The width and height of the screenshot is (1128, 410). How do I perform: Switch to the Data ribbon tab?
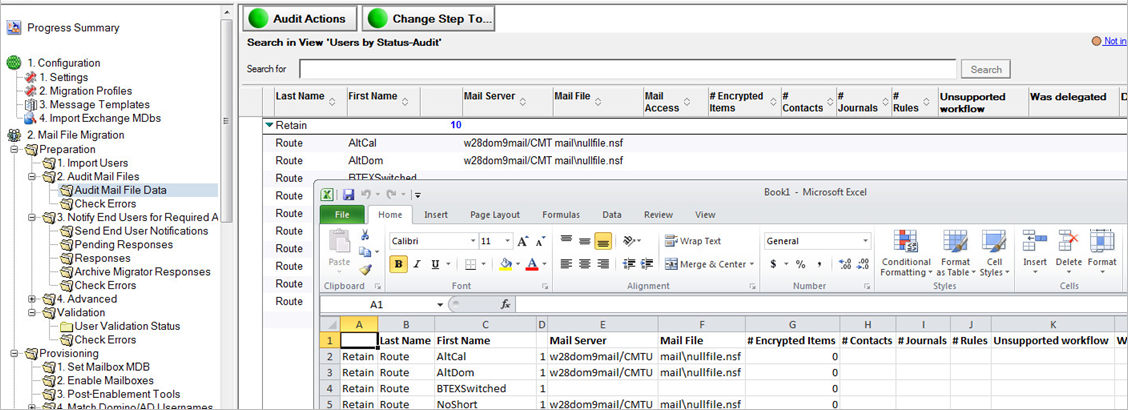point(612,214)
